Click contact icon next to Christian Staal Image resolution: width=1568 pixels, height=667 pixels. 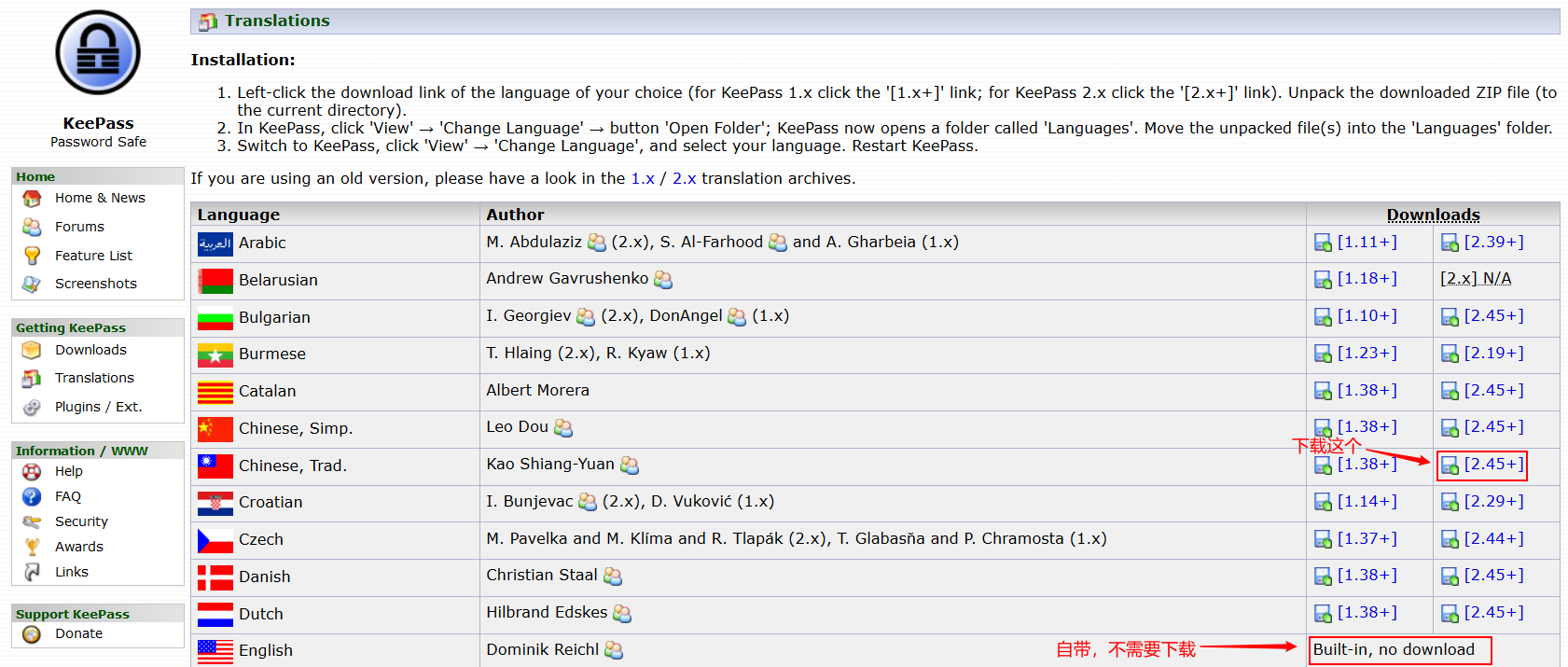tap(613, 577)
